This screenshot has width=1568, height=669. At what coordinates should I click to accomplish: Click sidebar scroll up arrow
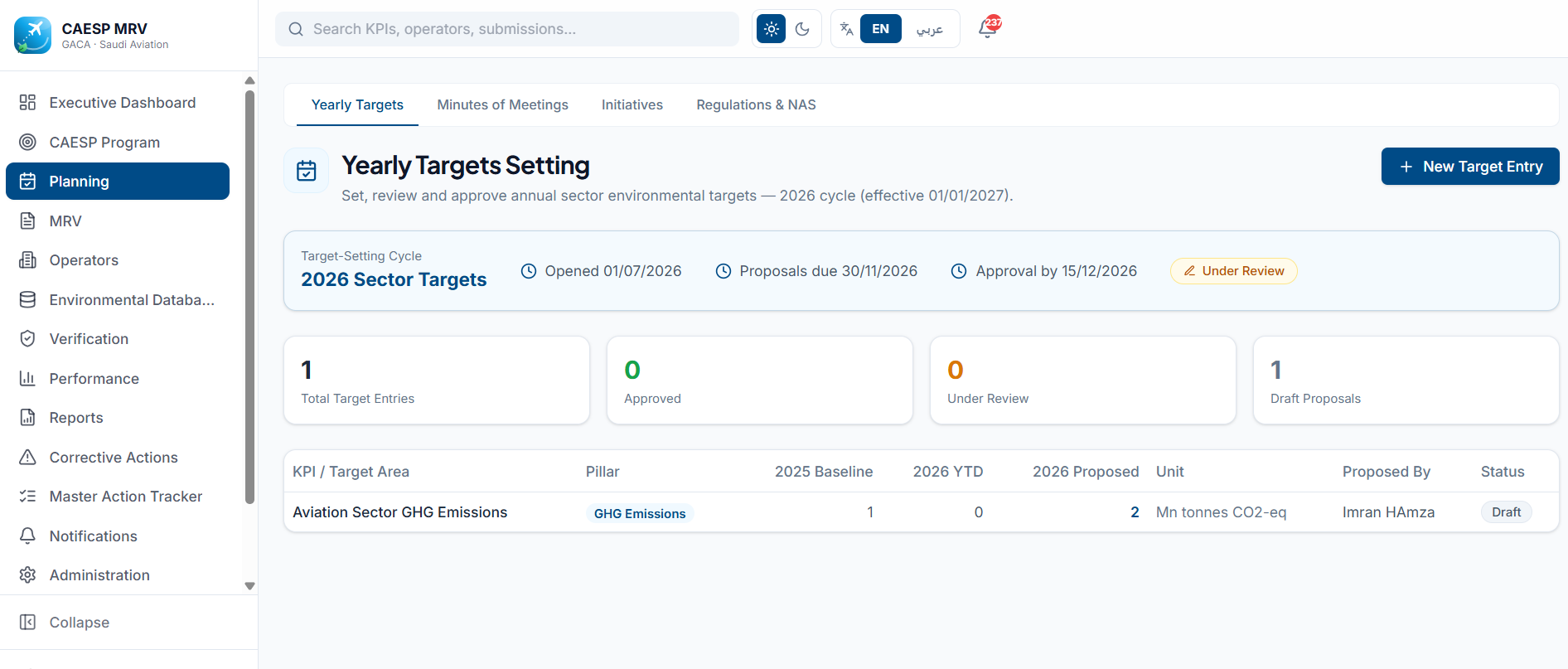[249, 80]
